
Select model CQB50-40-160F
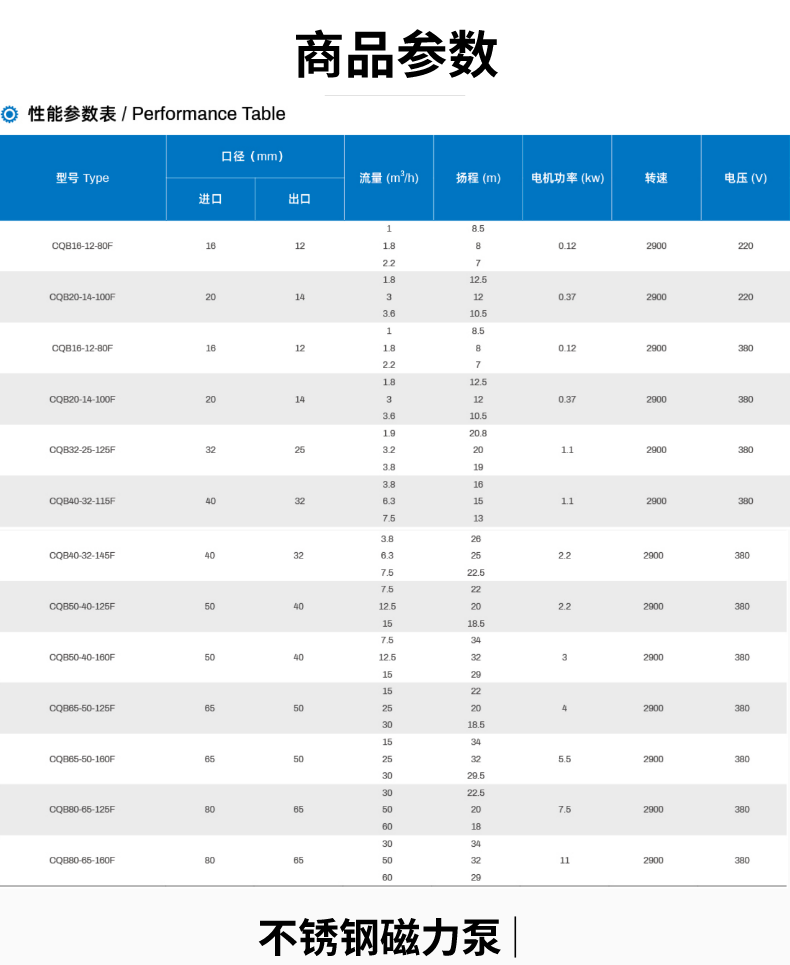[82, 657]
